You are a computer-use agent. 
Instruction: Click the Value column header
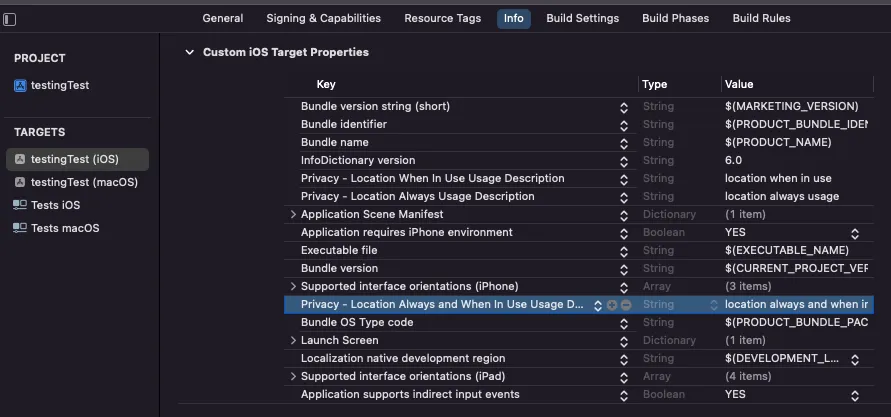(x=739, y=84)
